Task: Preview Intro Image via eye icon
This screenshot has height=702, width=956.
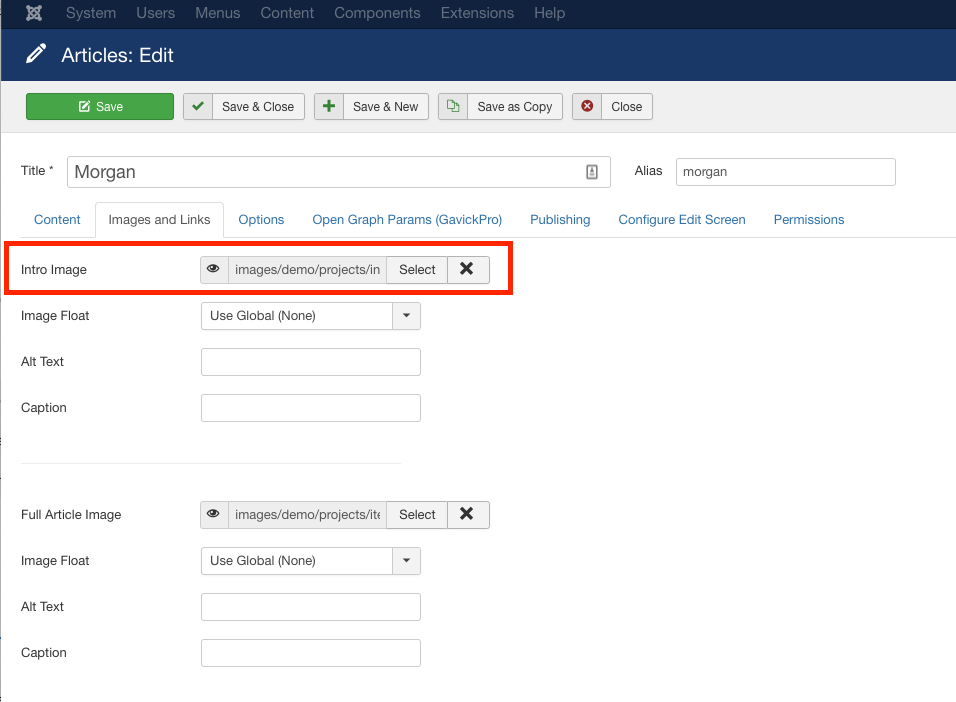Action: pos(213,269)
